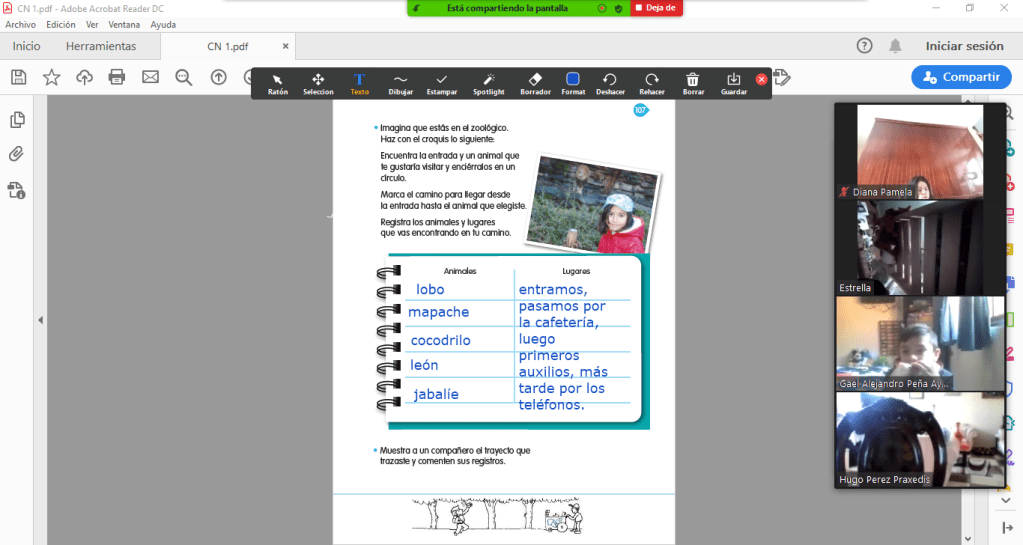
Task: Redo annotation with Rehacer
Action: (652, 83)
